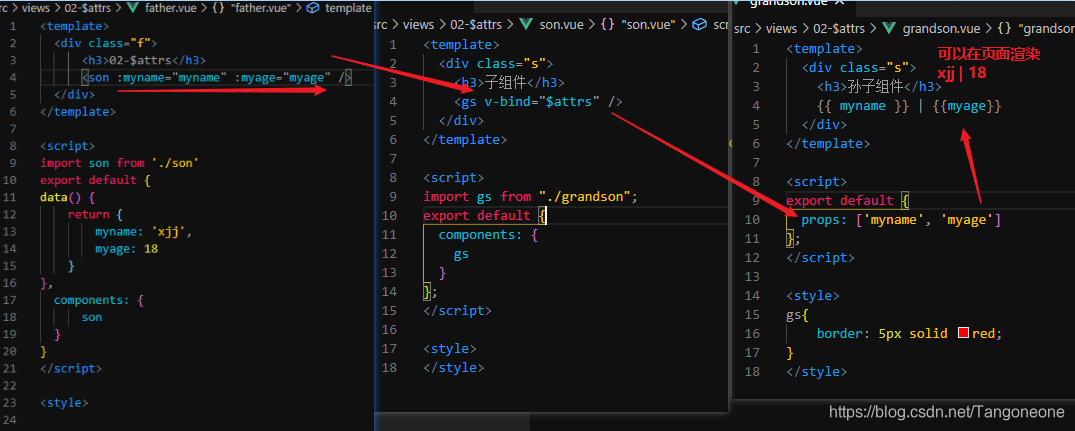Click the "import son from './son'" line

point(119,163)
